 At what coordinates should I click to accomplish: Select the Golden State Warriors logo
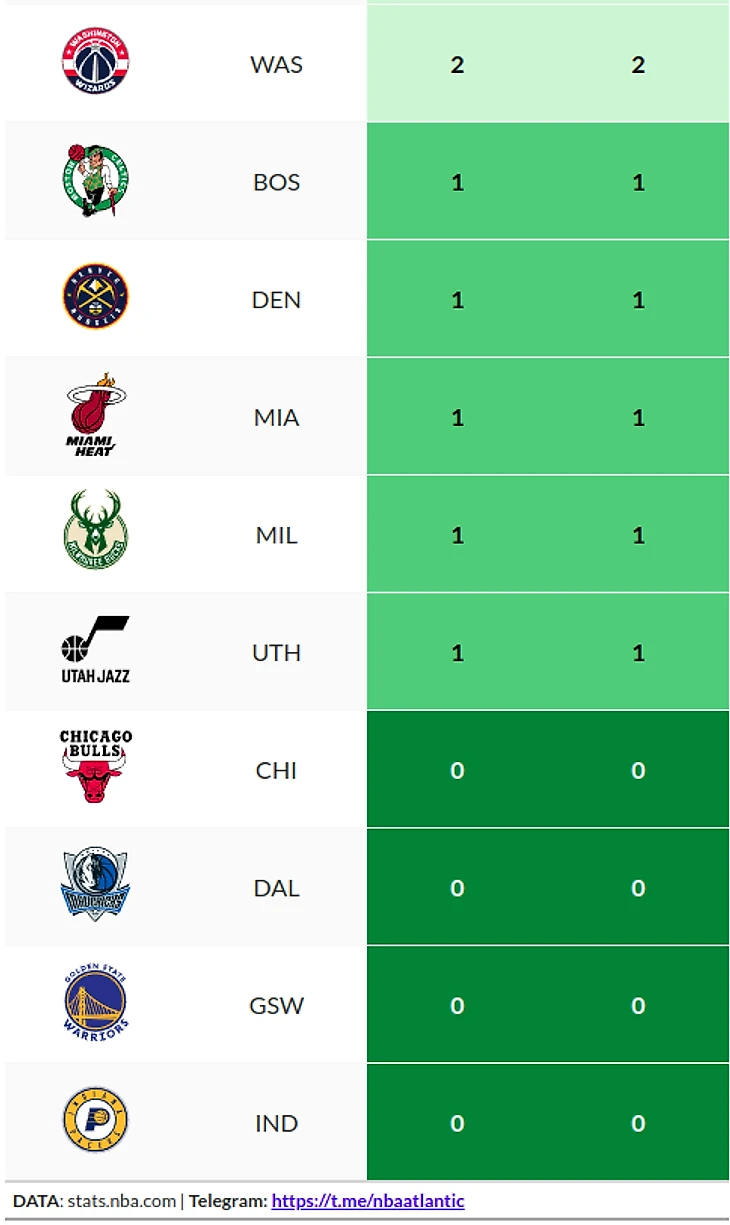pyautogui.click(x=95, y=1002)
